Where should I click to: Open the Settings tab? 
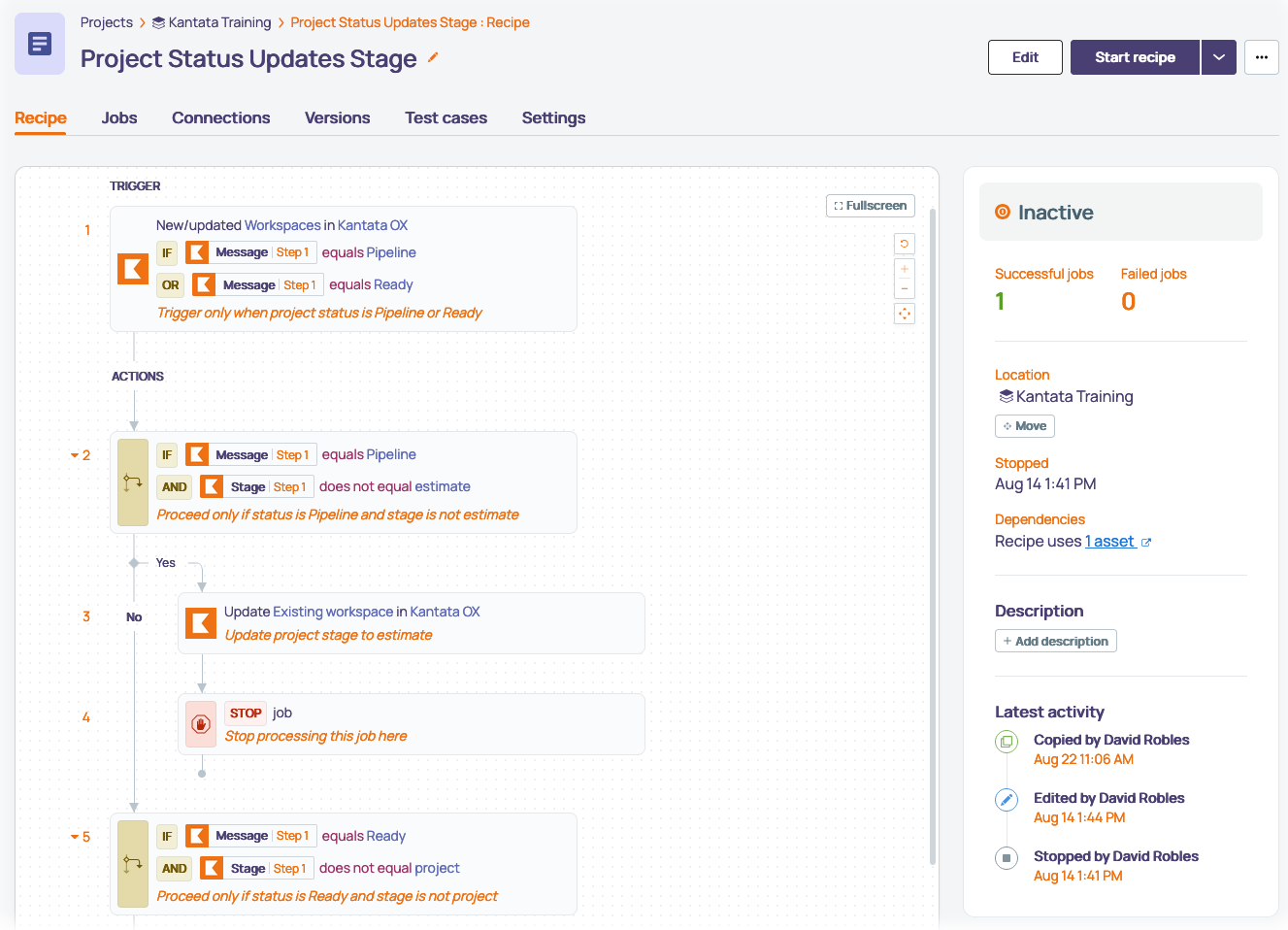pos(554,117)
